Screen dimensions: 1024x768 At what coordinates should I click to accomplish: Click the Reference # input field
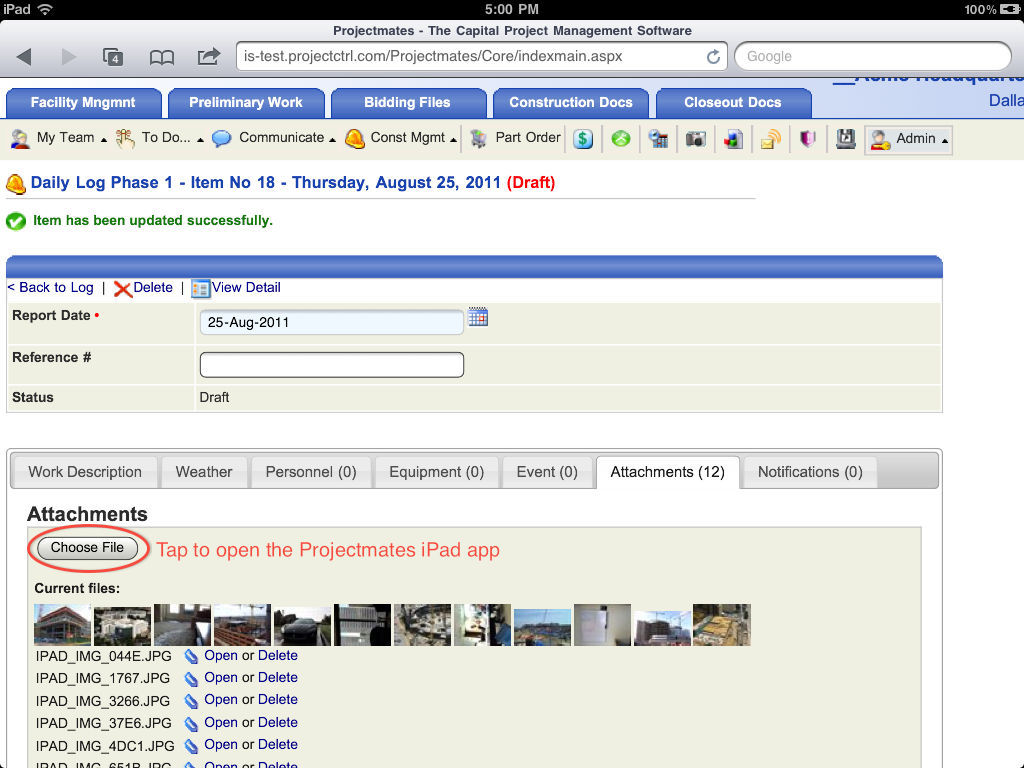coord(332,365)
